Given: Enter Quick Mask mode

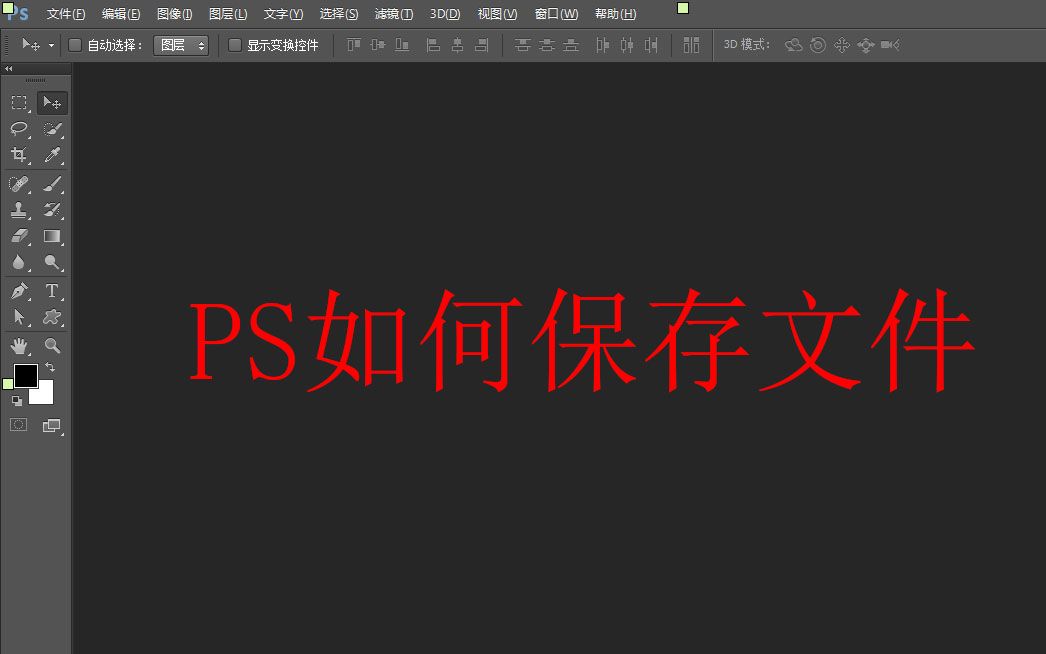Looking at the screenshot, I should click(17, 425).
